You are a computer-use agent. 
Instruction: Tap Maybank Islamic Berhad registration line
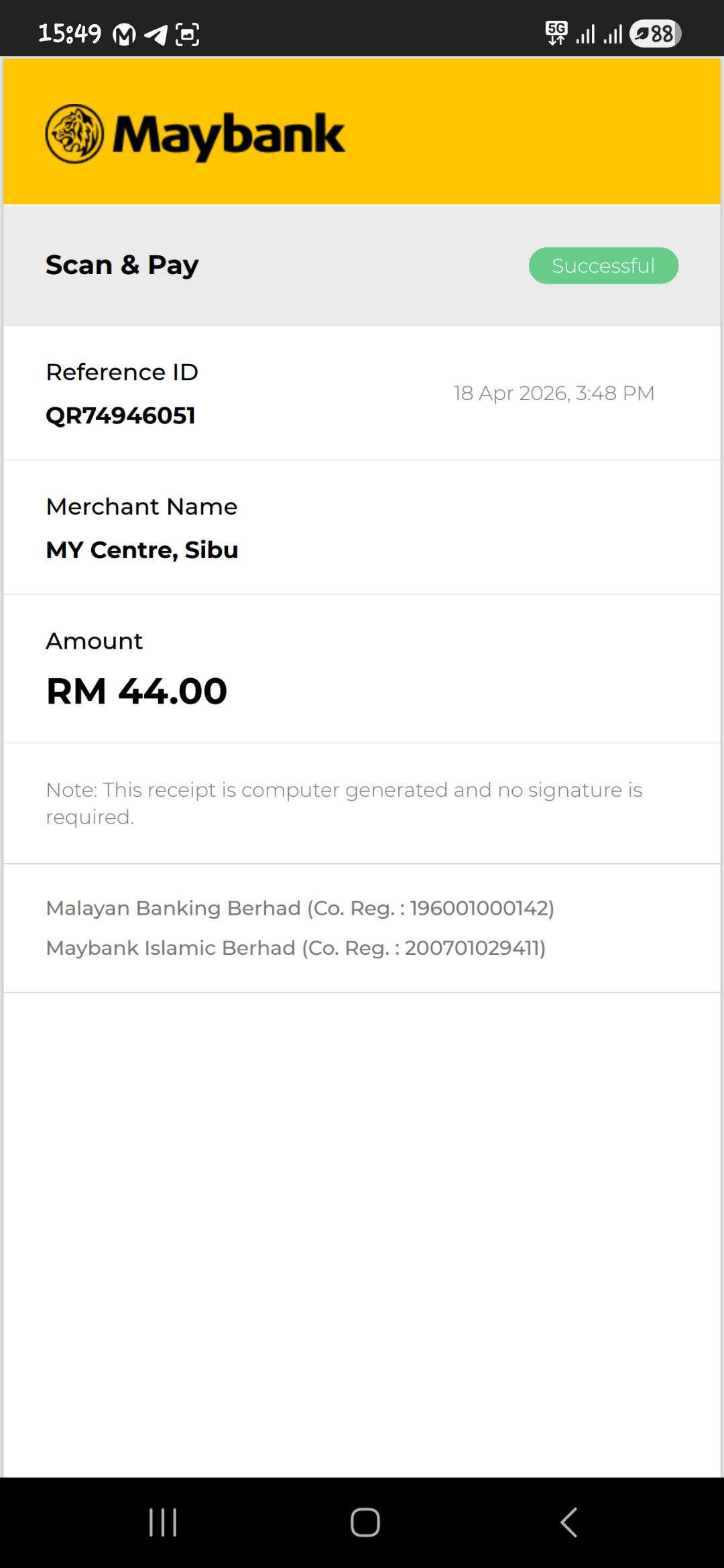pos(296,948)
